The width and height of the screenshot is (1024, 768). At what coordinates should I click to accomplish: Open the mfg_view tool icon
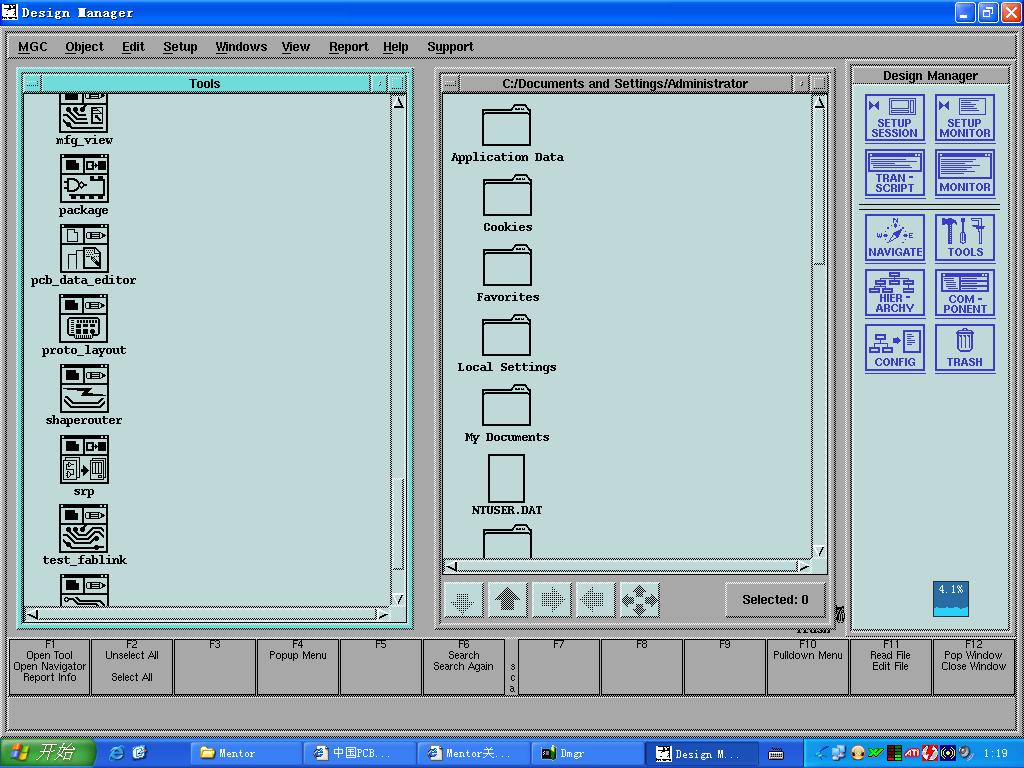[84, 114]
